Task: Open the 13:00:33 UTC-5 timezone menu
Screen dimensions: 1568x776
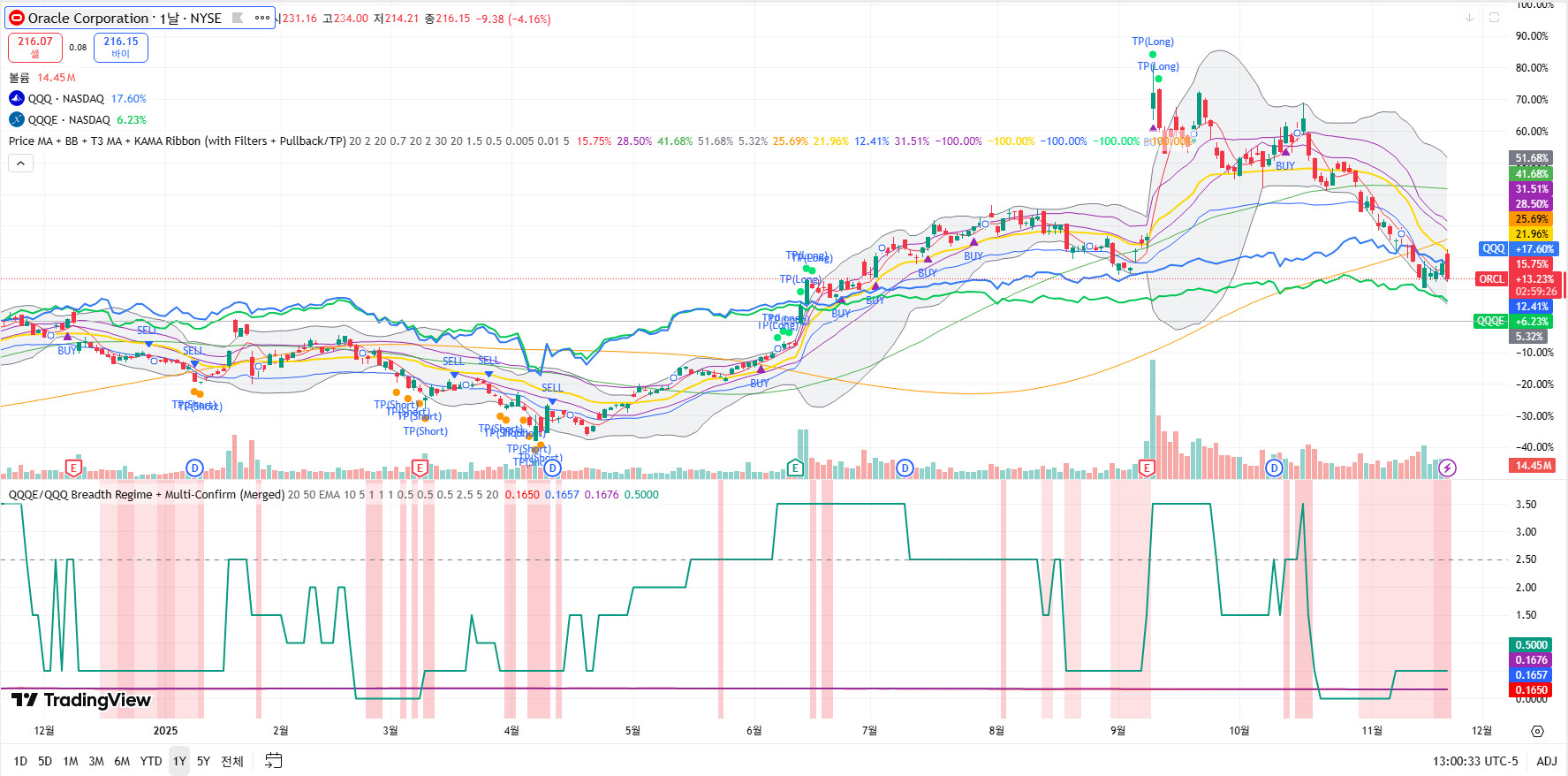Action: tap(1475, 761)
